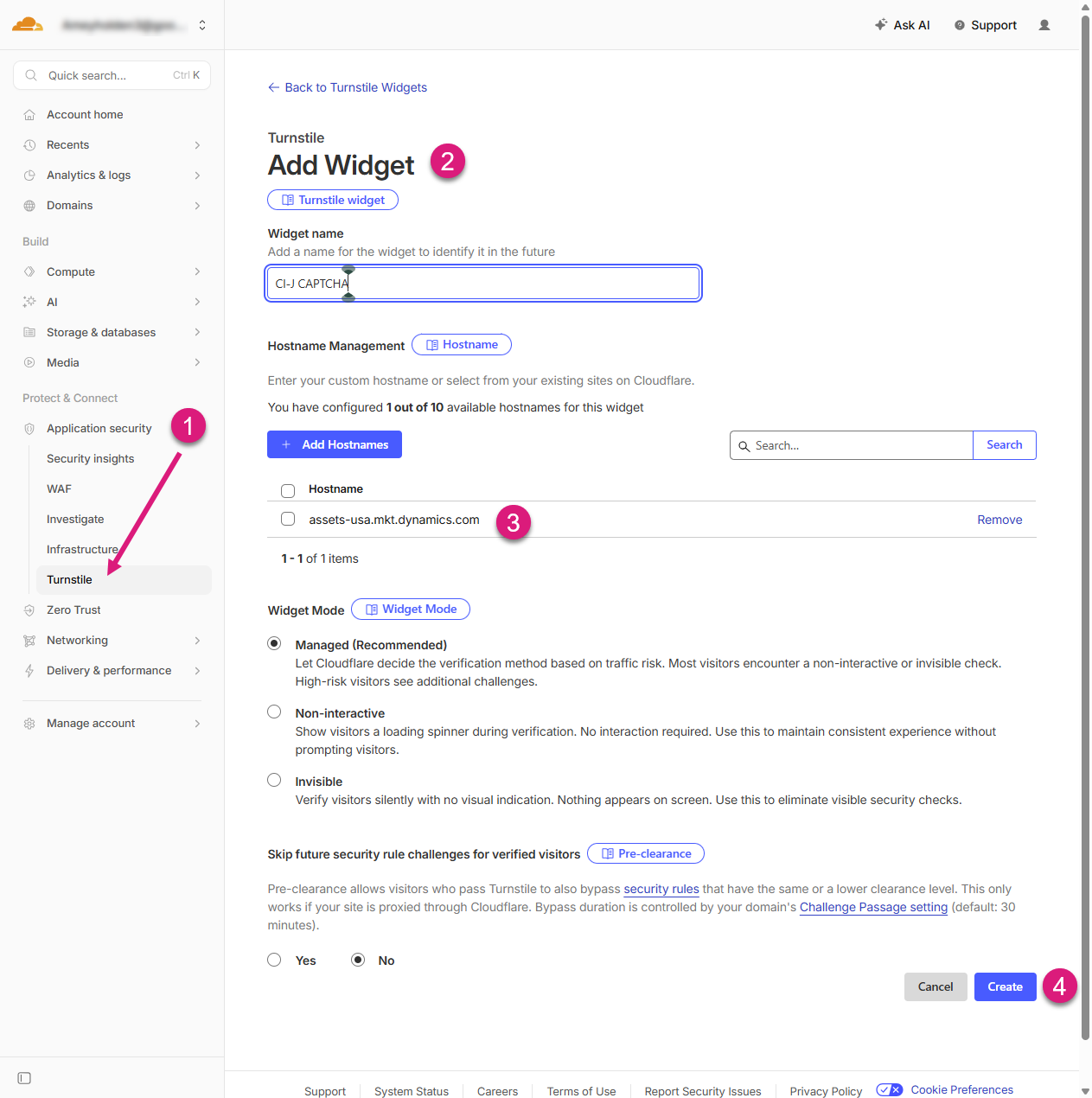Open Account home in sidebar
The width and height of the screenshot is (1092, 1098).
(x=85, y=115)
